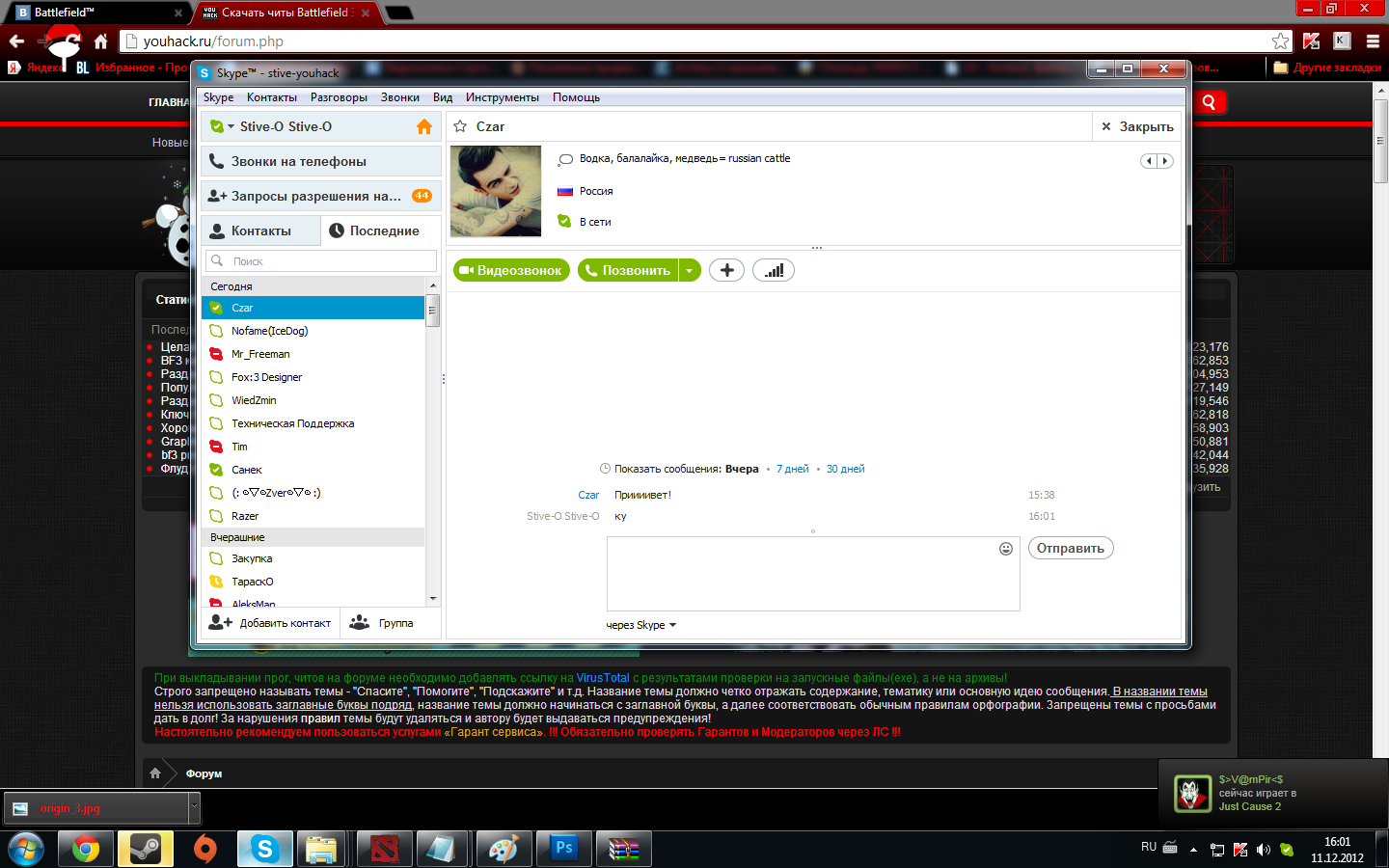Expand the call options dropdown arrow
Screen dimensions: 1389x868
[690, 270]
